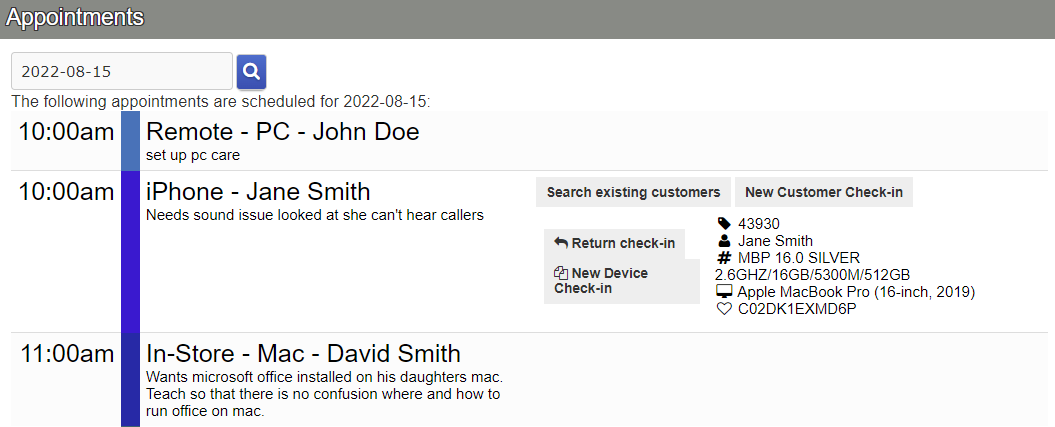Focus the appointment date field
Screen dimensions: 1055x427
tap(121, 72)
